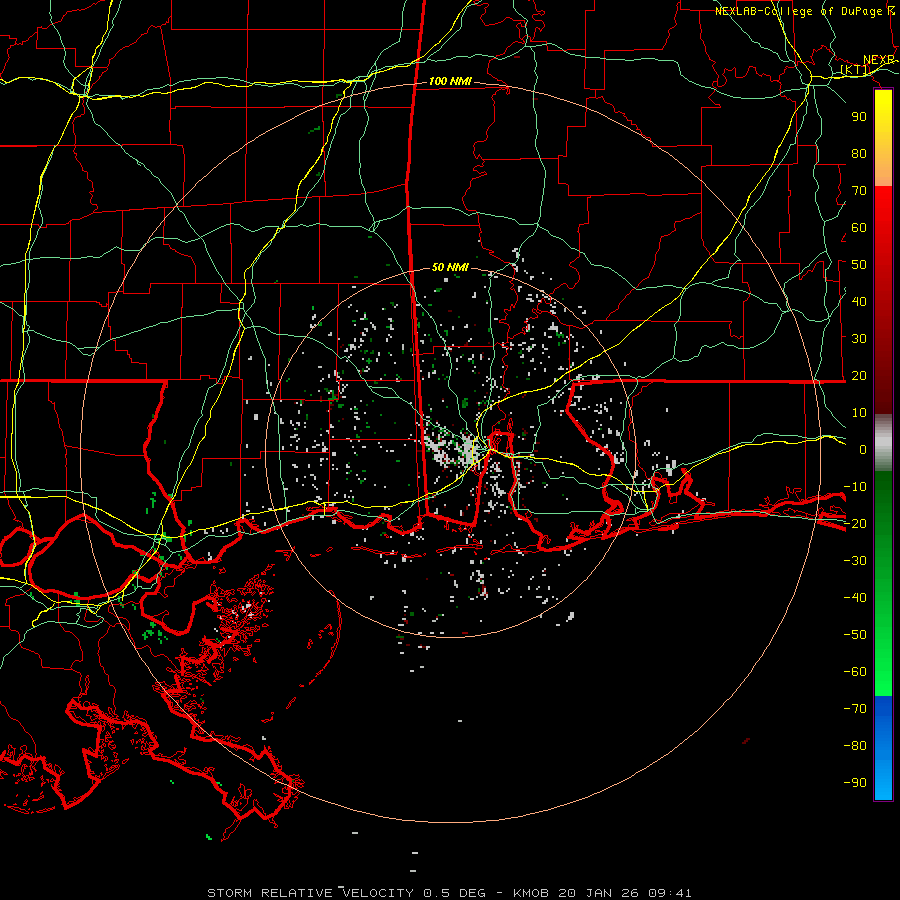The height and width of the screenshot is (900, 900).
Task: Click the 80 value on velocity scale
Action: 859,153
